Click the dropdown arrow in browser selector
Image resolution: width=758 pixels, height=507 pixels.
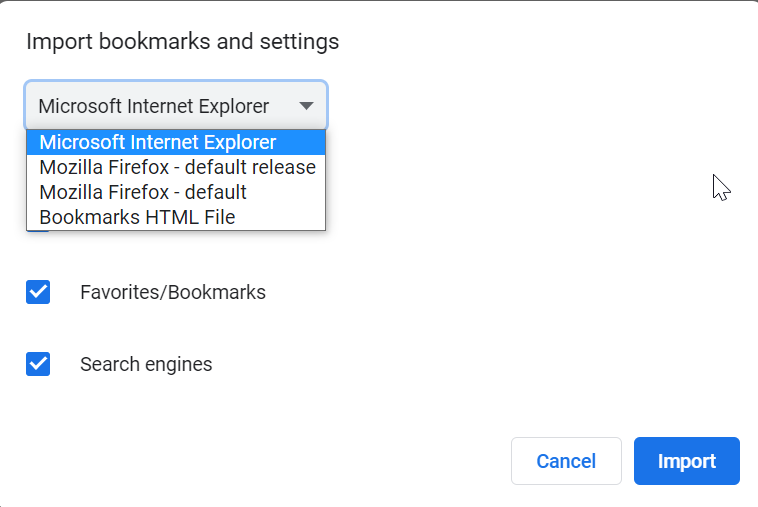click(x=306, y=106)
